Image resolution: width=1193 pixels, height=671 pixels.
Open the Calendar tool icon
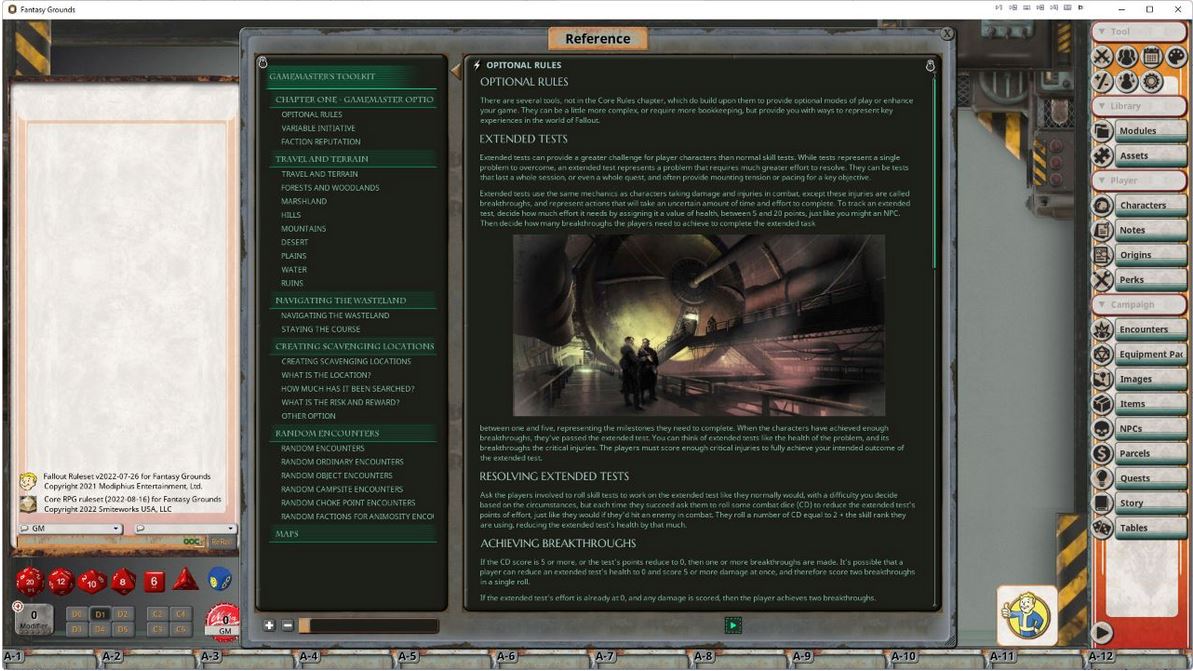tap(1150, 55)
